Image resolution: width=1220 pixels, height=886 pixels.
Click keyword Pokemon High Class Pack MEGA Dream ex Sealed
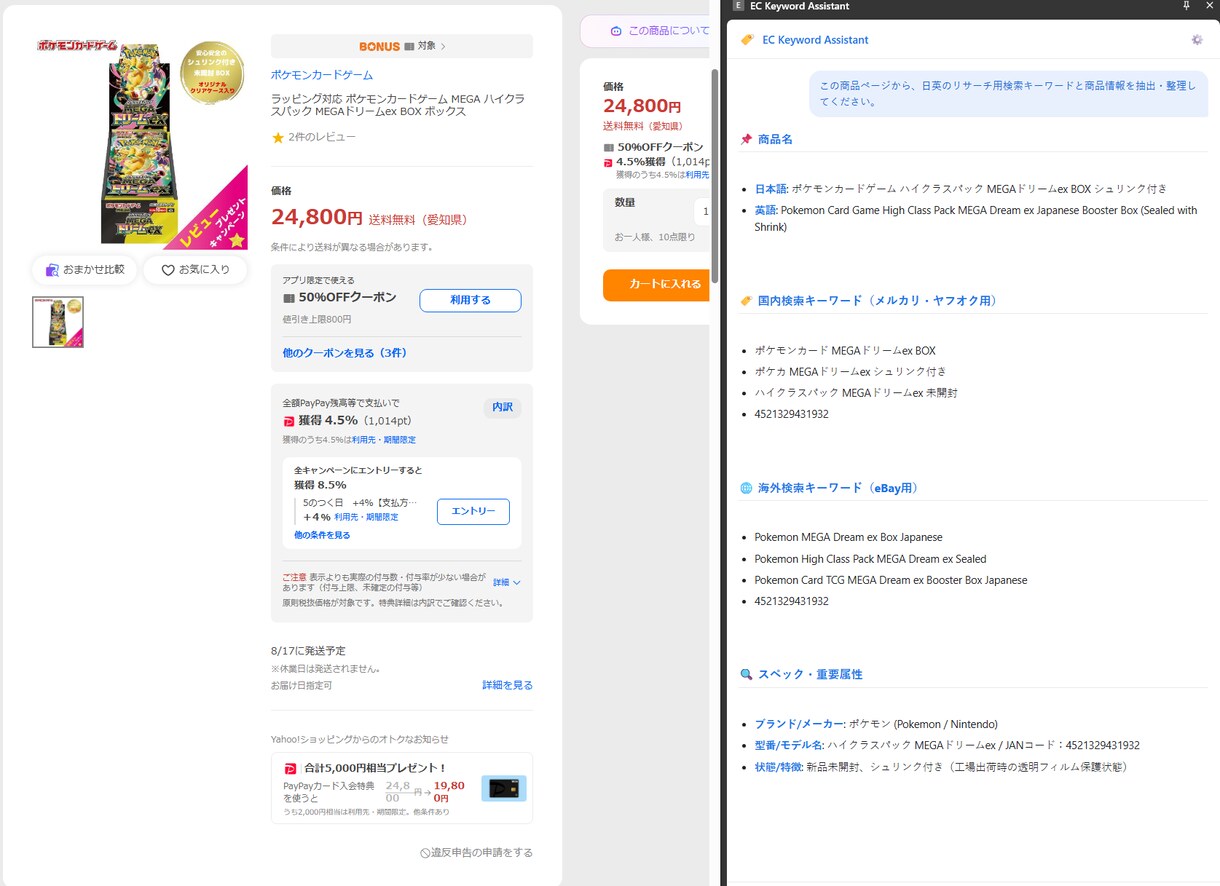coord(870,559)
